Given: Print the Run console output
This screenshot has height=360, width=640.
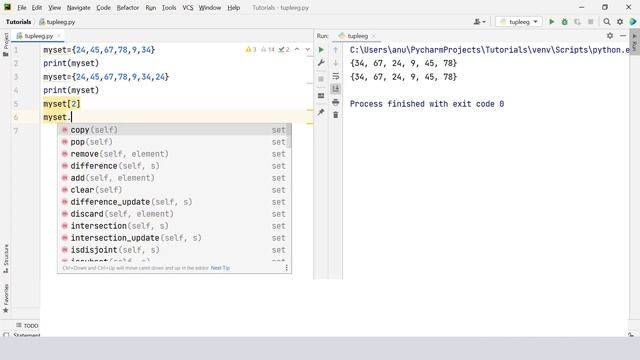Looking at the screenshot, I should (x=336, y=102).
